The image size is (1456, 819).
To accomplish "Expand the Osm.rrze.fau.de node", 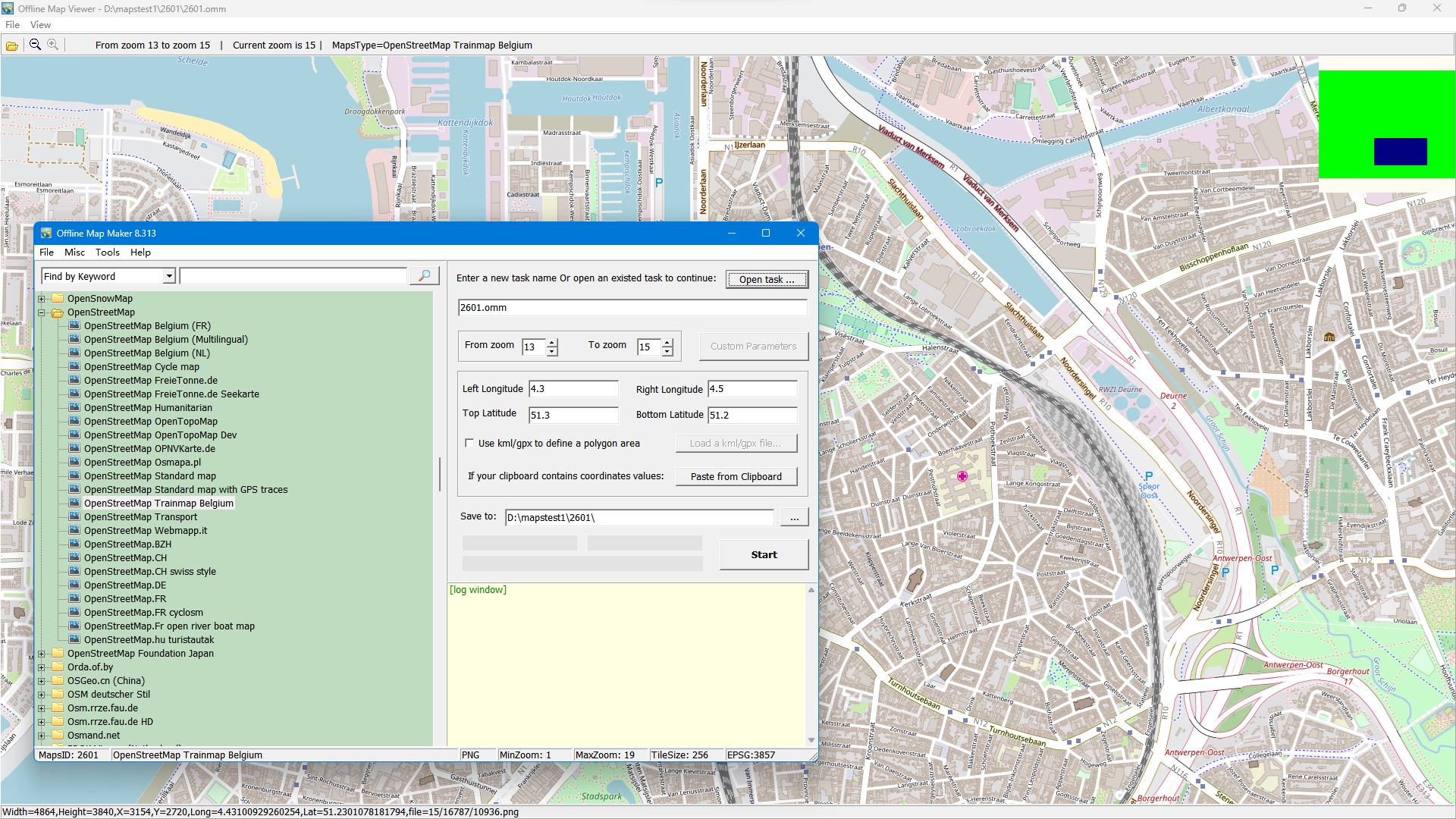I will click(x=42, y=708).
